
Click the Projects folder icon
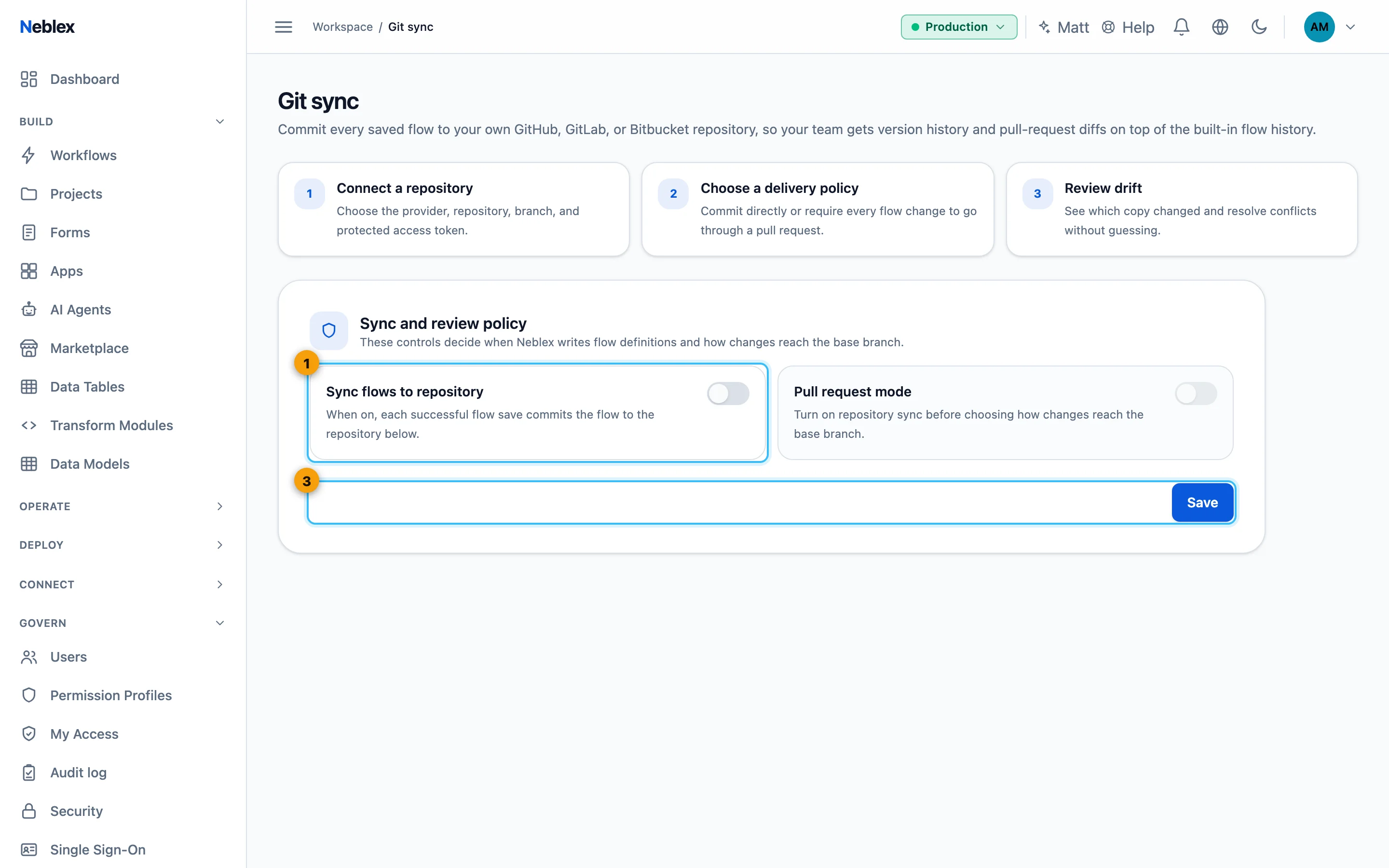29,194
